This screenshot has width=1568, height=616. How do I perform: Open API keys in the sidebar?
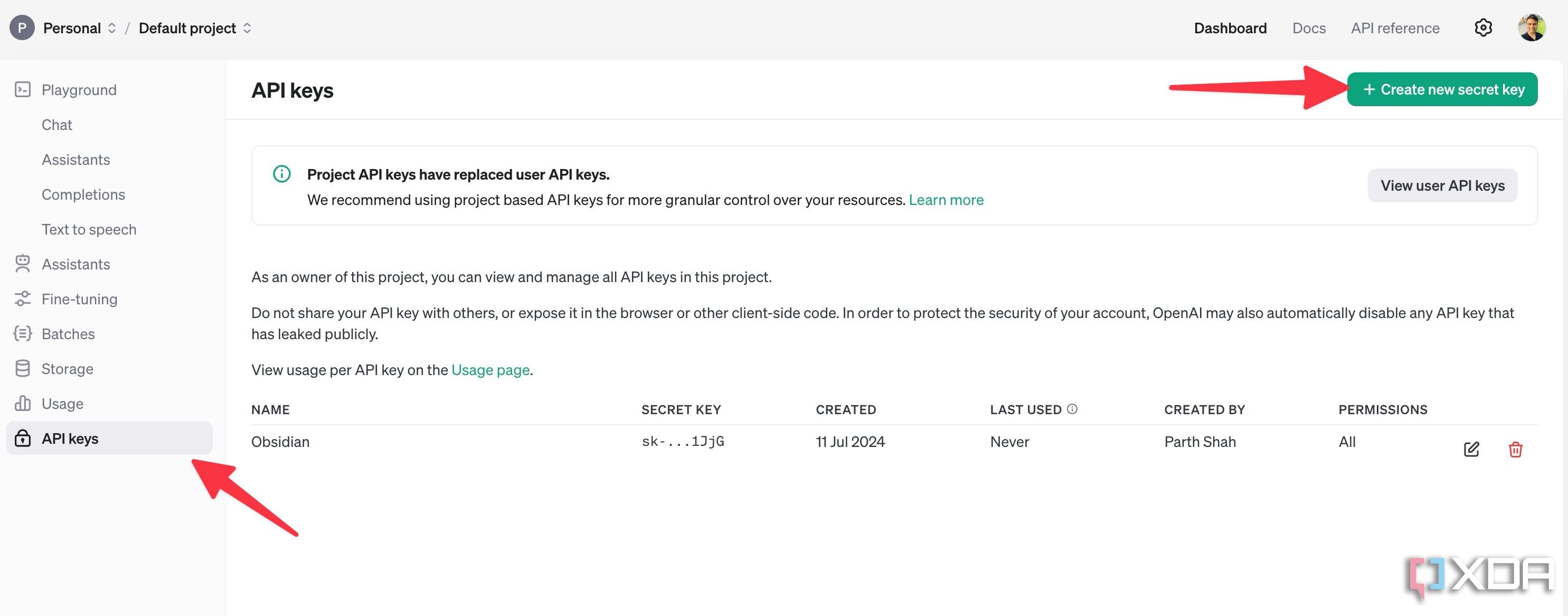110,438
